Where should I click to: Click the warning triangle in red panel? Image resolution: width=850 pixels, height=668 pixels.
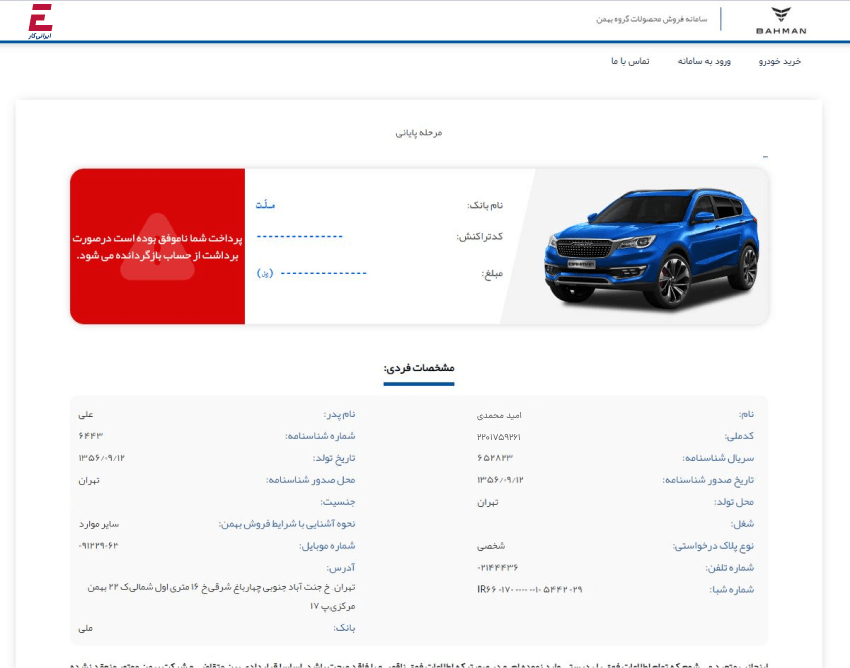click(x=157, y=247)
